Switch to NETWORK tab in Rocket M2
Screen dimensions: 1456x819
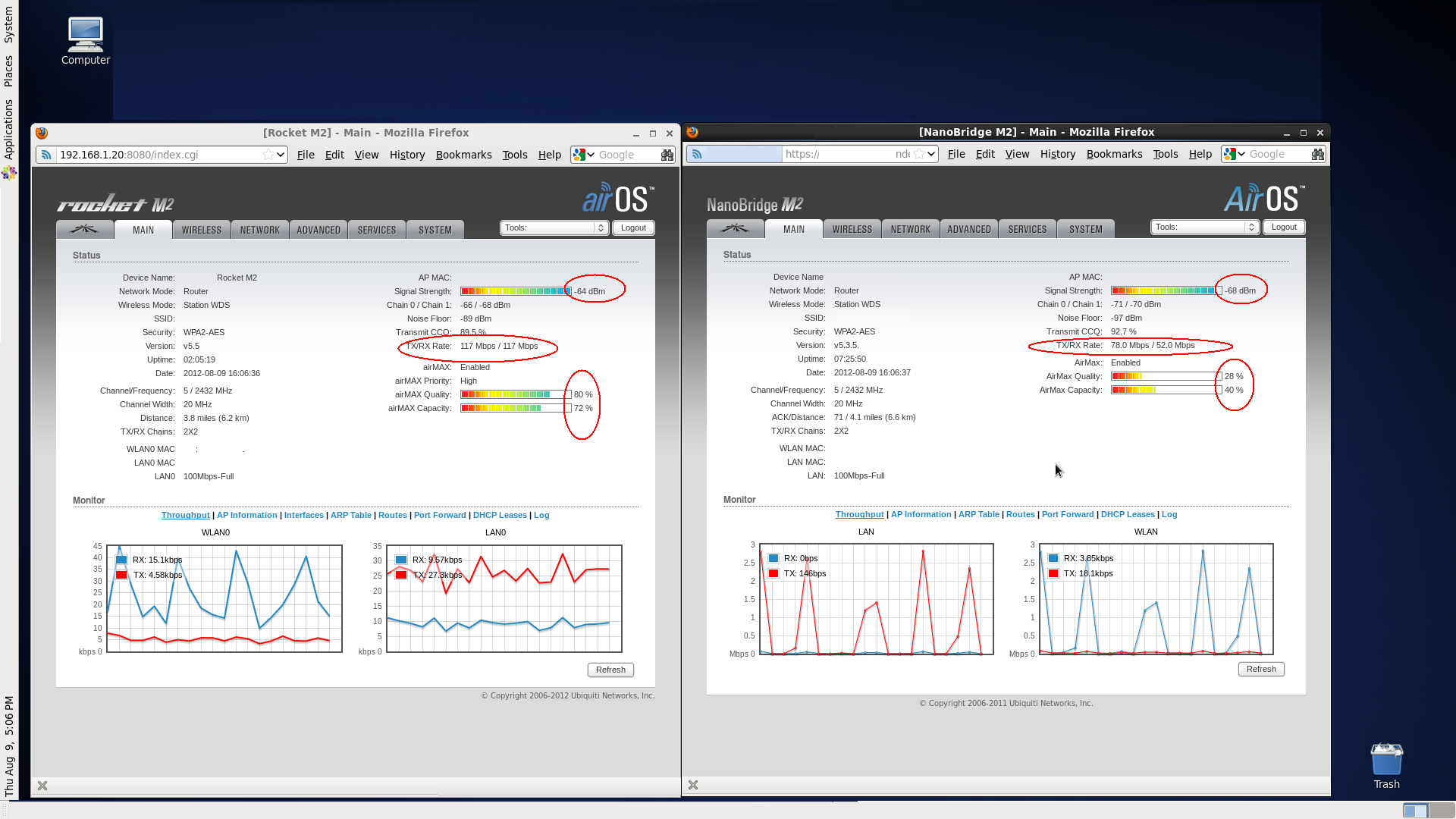click(x=260, y=230)
